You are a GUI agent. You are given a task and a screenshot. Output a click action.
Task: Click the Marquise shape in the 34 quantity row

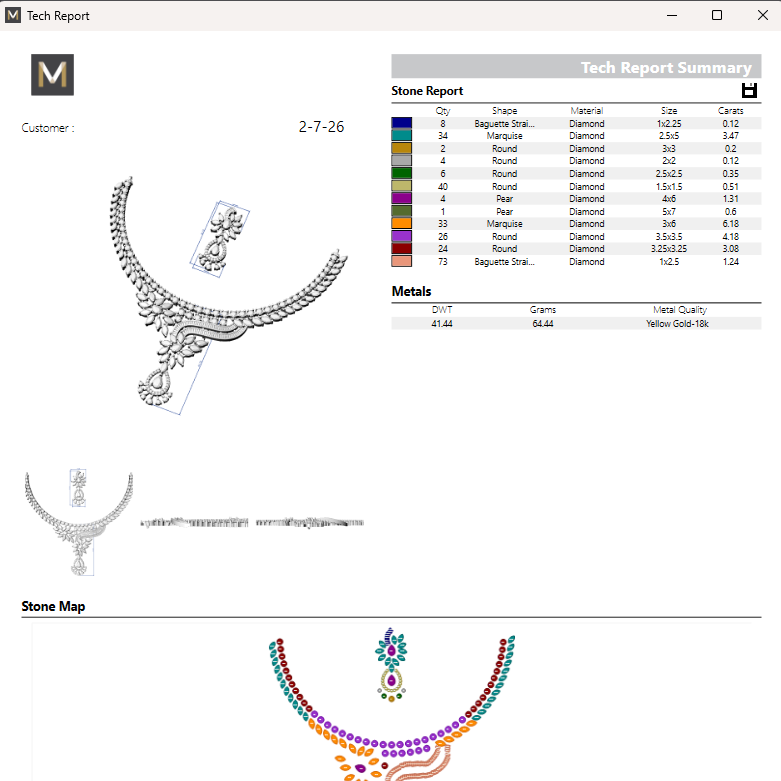coord(505,135)
